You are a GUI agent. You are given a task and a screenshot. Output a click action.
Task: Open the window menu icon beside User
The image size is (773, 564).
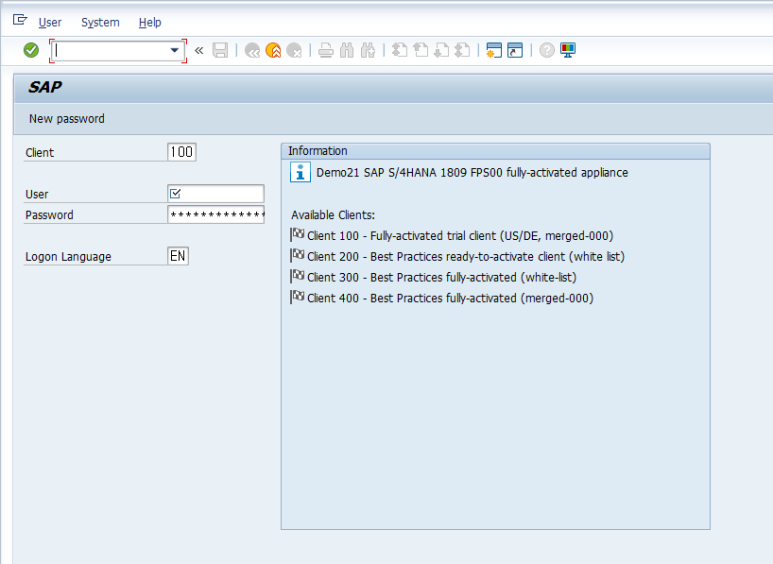[x=20, y=20]
